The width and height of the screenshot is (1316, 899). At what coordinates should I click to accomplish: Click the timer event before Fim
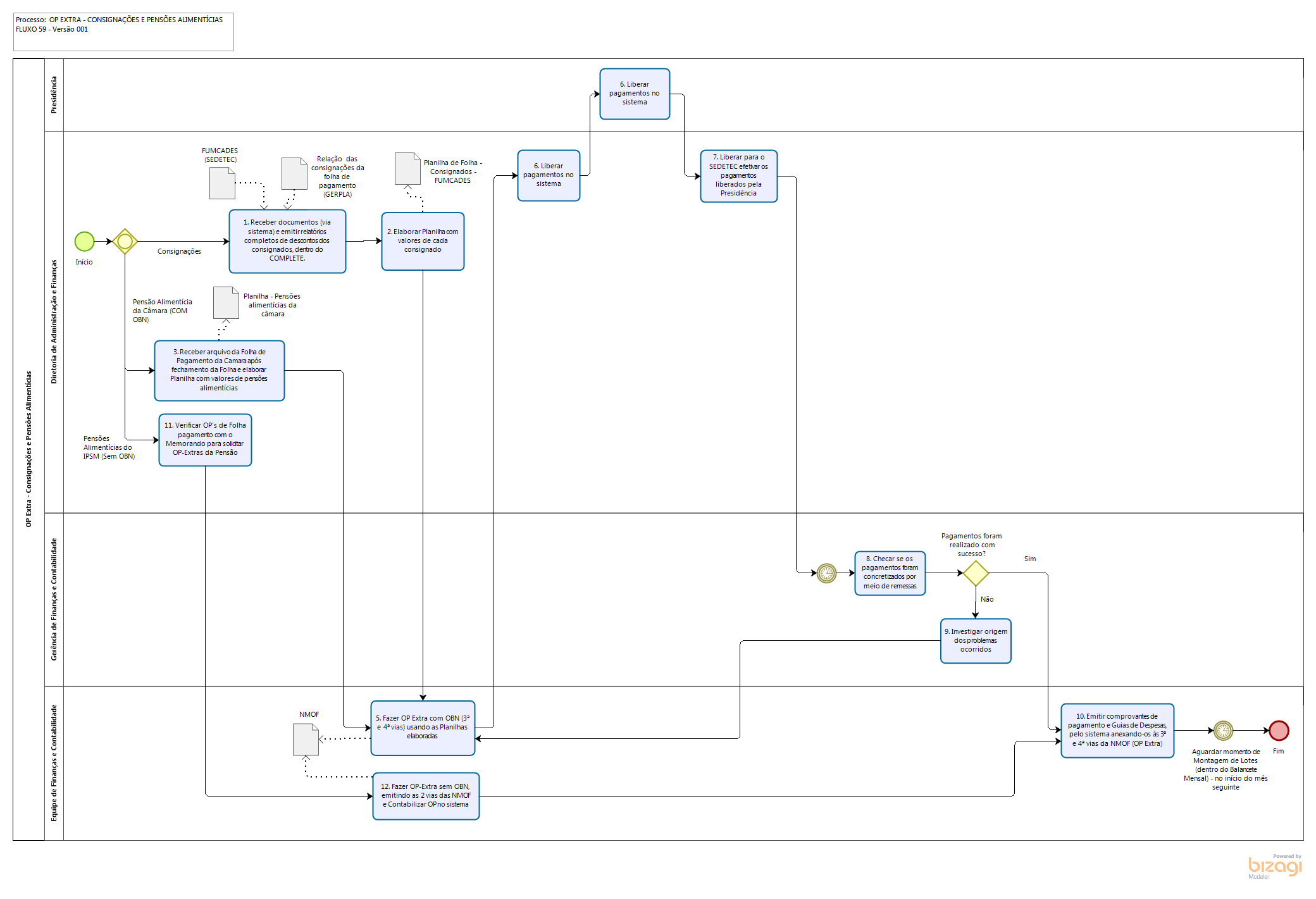pyautogui.click(x=1223, y=731)
